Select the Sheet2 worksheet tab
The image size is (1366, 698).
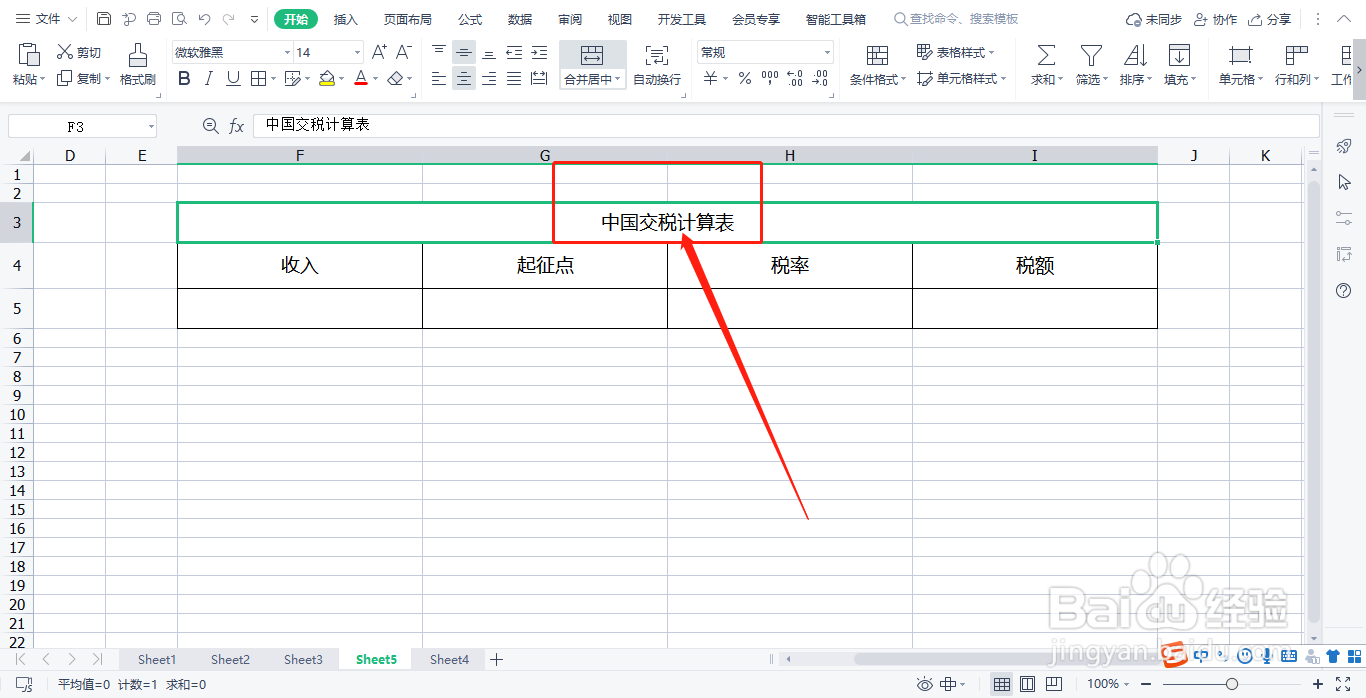[x=229, y=659]
